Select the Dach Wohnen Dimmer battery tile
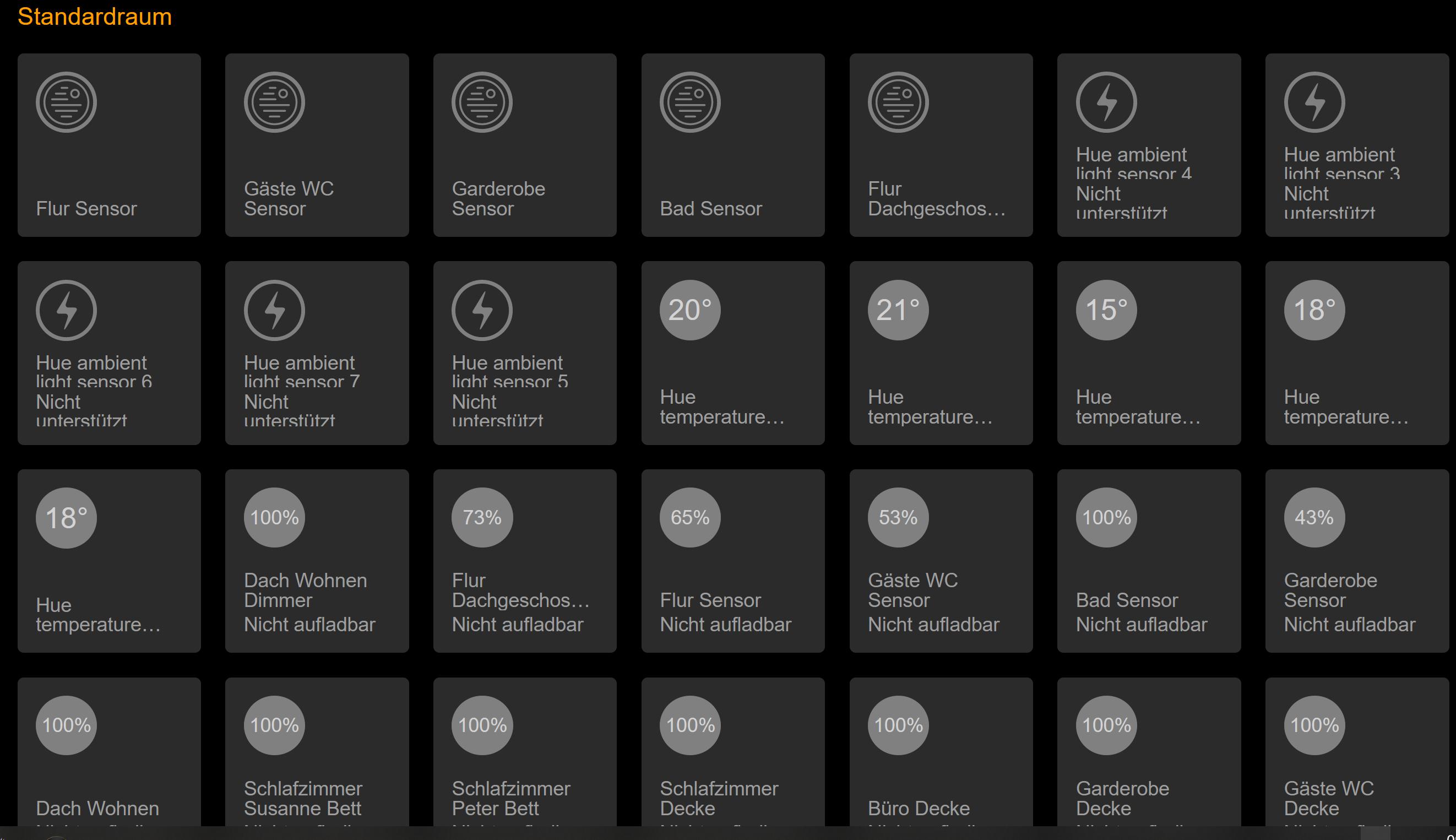 tap(317, 561)
